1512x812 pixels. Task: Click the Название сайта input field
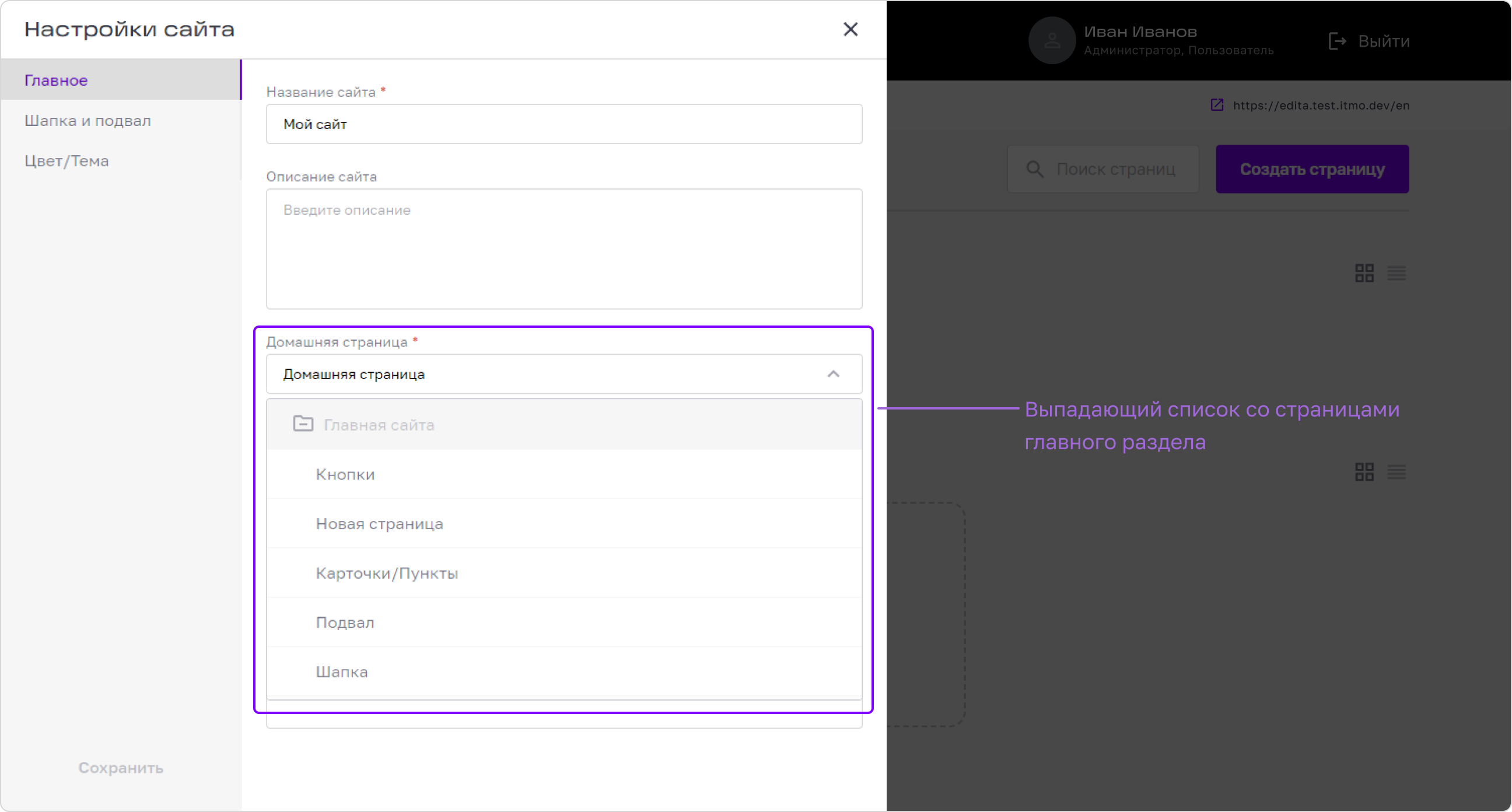[x=564, y=124]
